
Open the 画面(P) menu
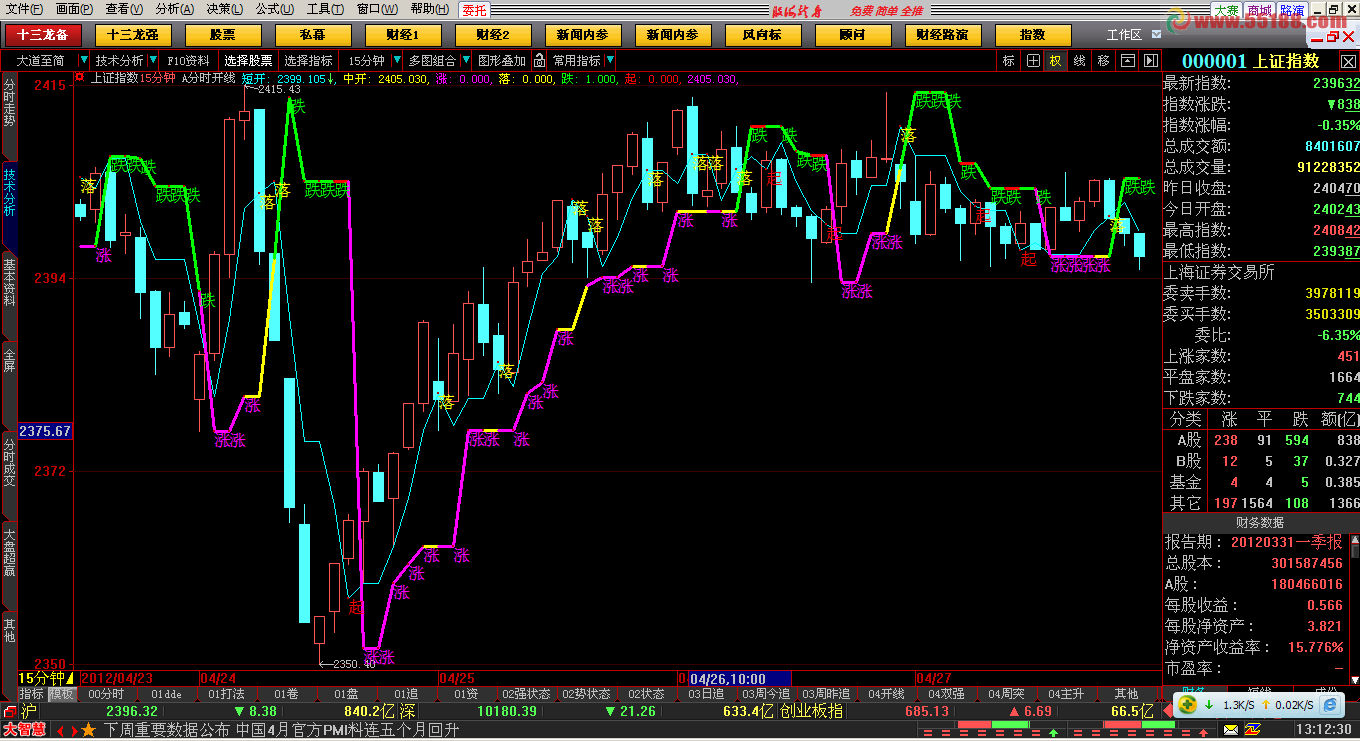click(x=74, y=9)
